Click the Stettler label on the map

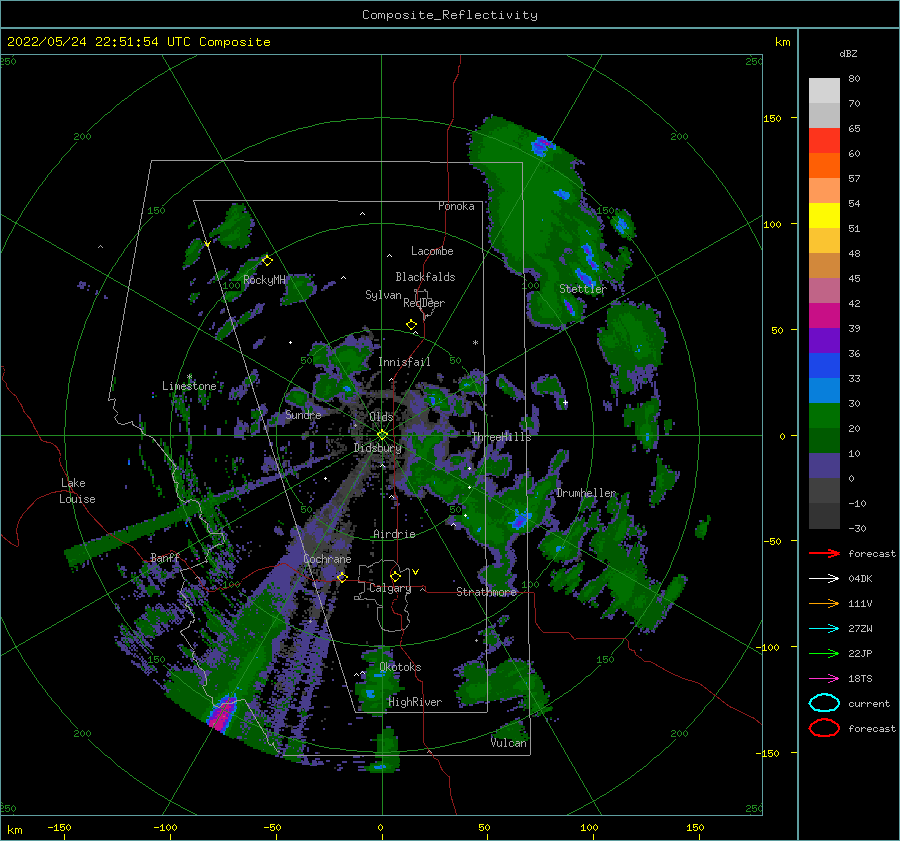(x=583, y=289)
